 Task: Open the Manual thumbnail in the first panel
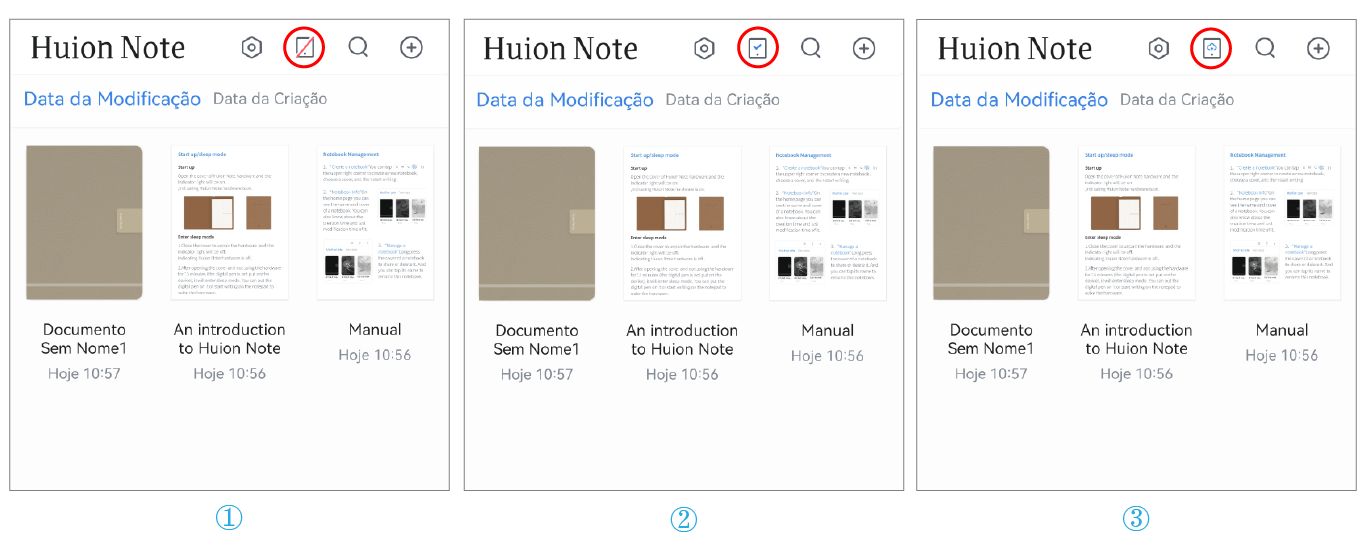click(375, 222)
